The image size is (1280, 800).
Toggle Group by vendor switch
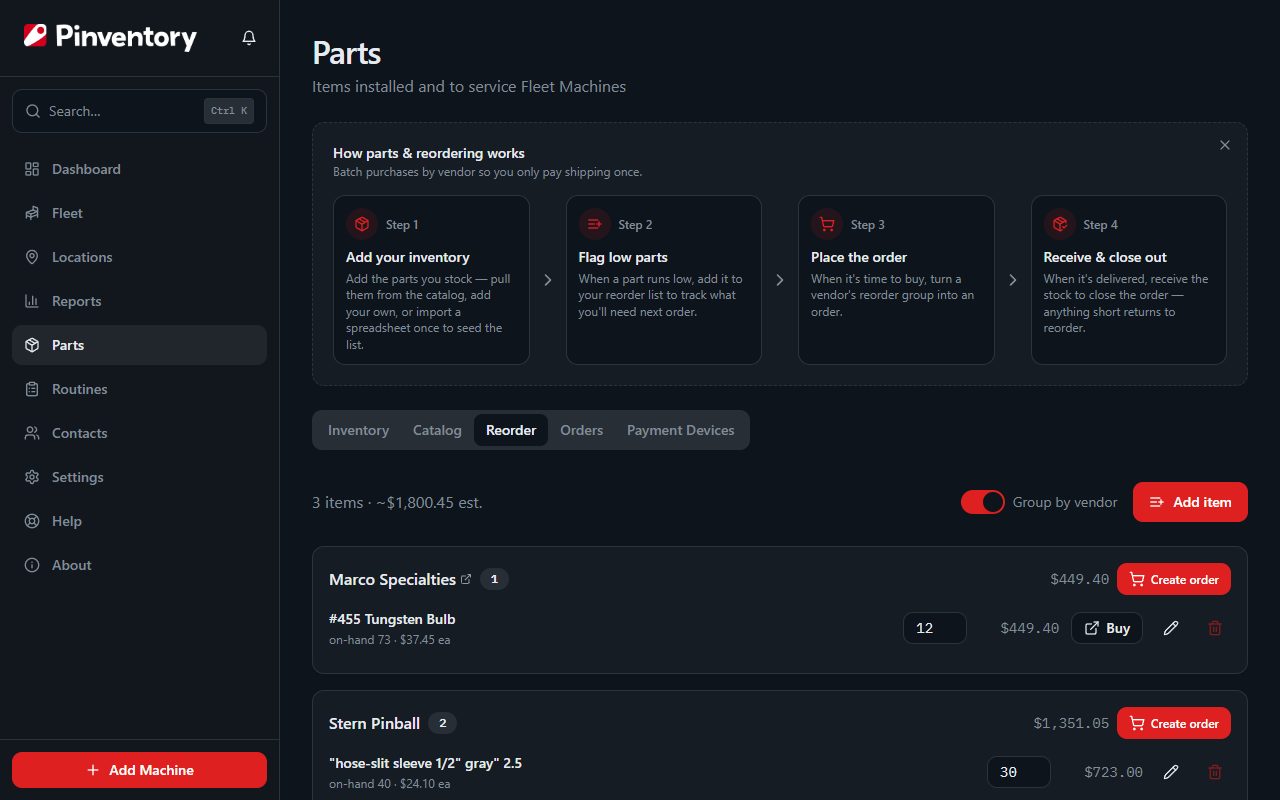point(983,502)
